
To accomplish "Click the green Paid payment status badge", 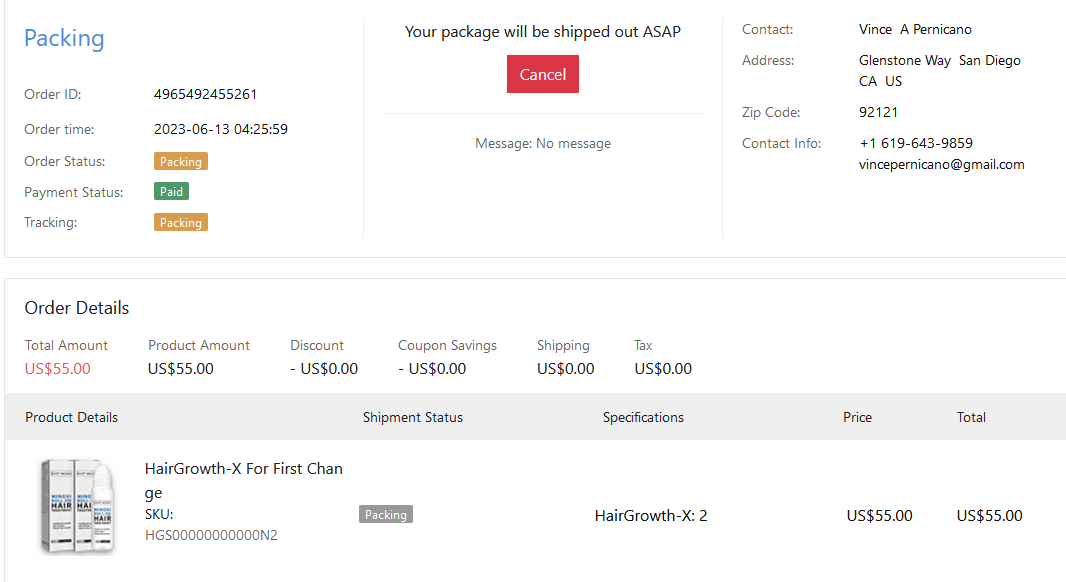I will tap(171, 192).
